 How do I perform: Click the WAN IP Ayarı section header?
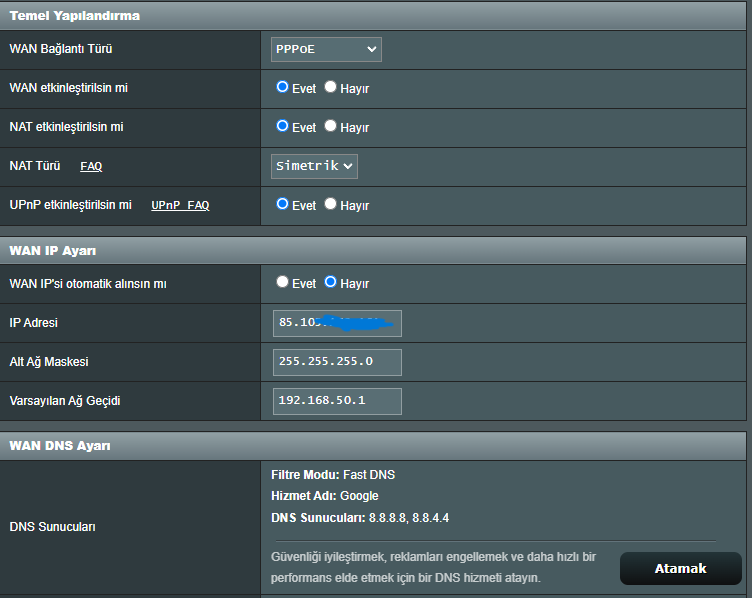(373, 250)
